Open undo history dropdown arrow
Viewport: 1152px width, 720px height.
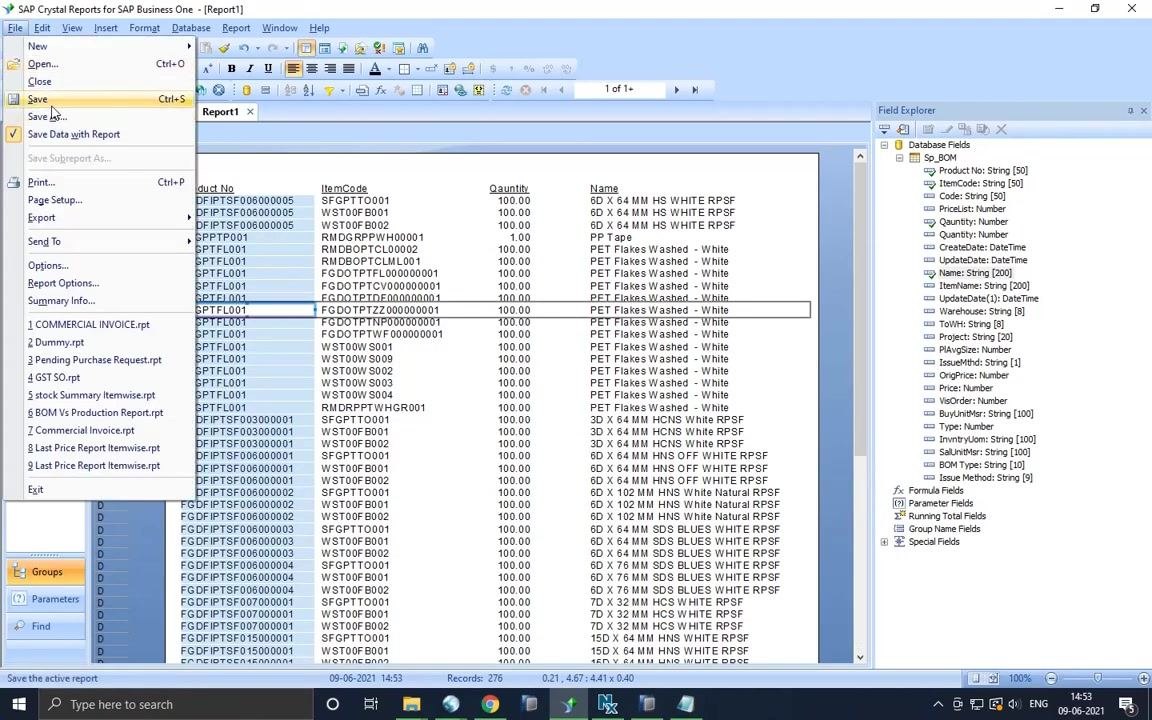click(x=257, y=48)
